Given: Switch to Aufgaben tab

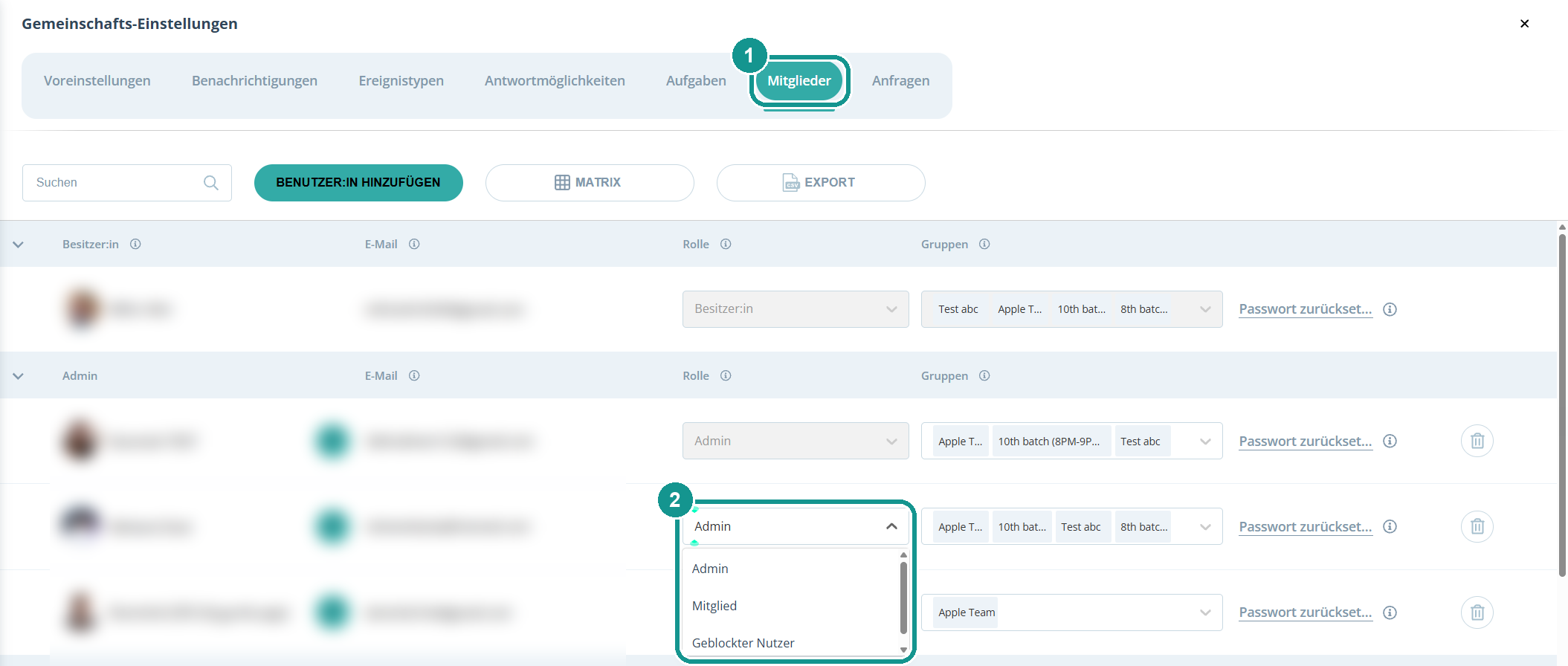Looking at the screenshot, I should tap(696, 80).
